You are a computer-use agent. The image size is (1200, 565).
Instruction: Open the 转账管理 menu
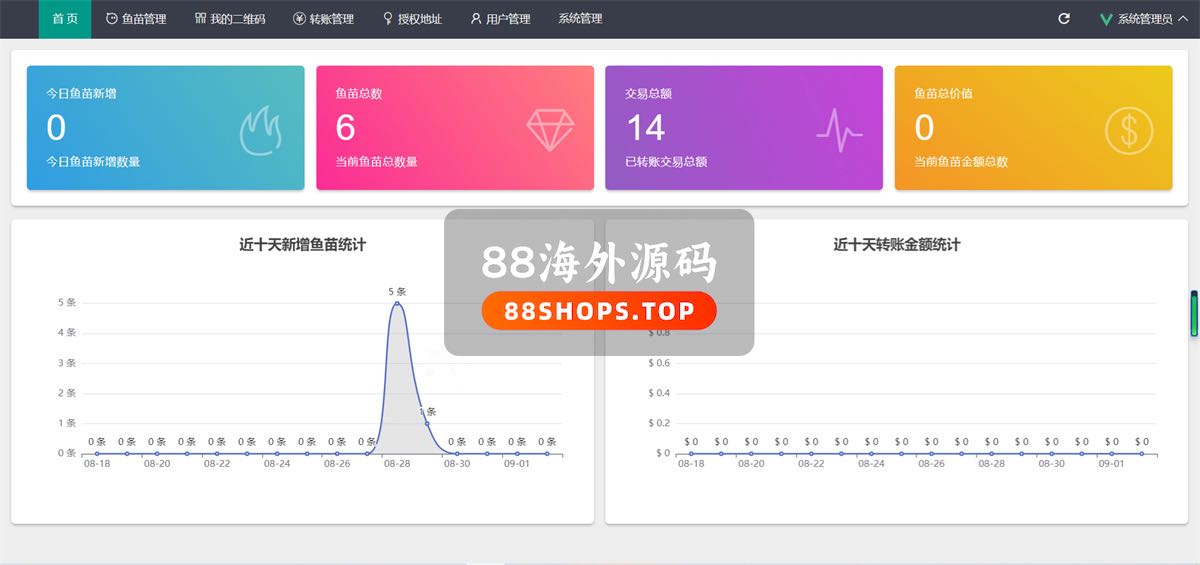pos(323,19)
